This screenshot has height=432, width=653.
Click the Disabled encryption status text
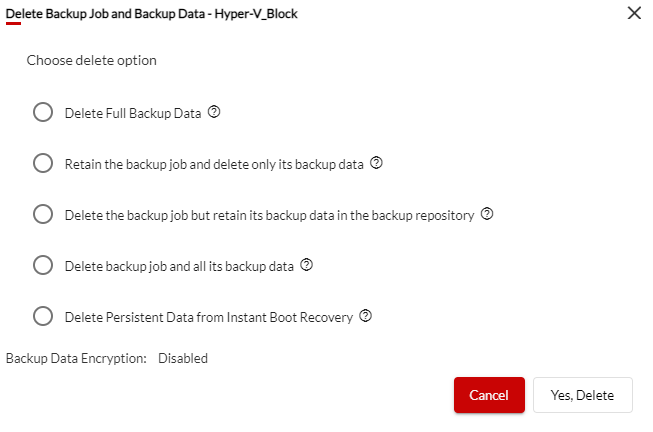tap(183, 358)
